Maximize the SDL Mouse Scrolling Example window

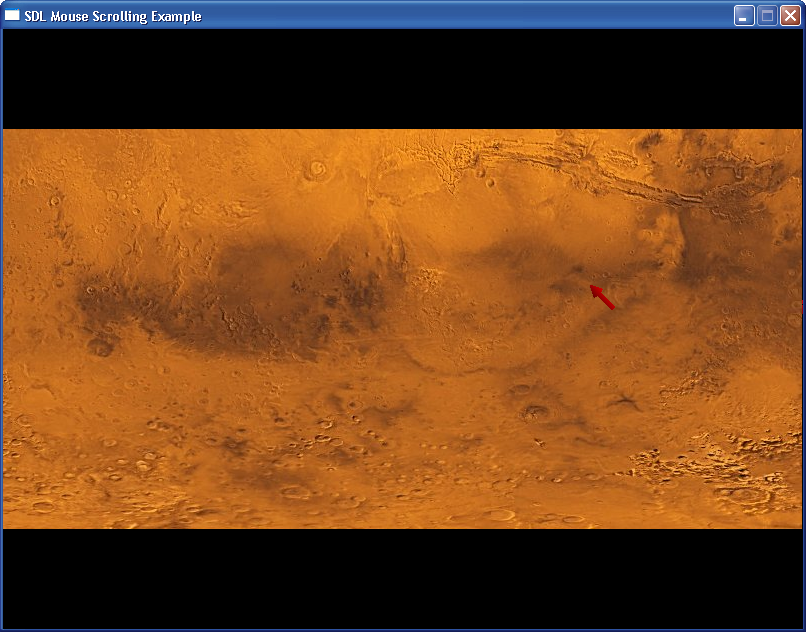767,16
